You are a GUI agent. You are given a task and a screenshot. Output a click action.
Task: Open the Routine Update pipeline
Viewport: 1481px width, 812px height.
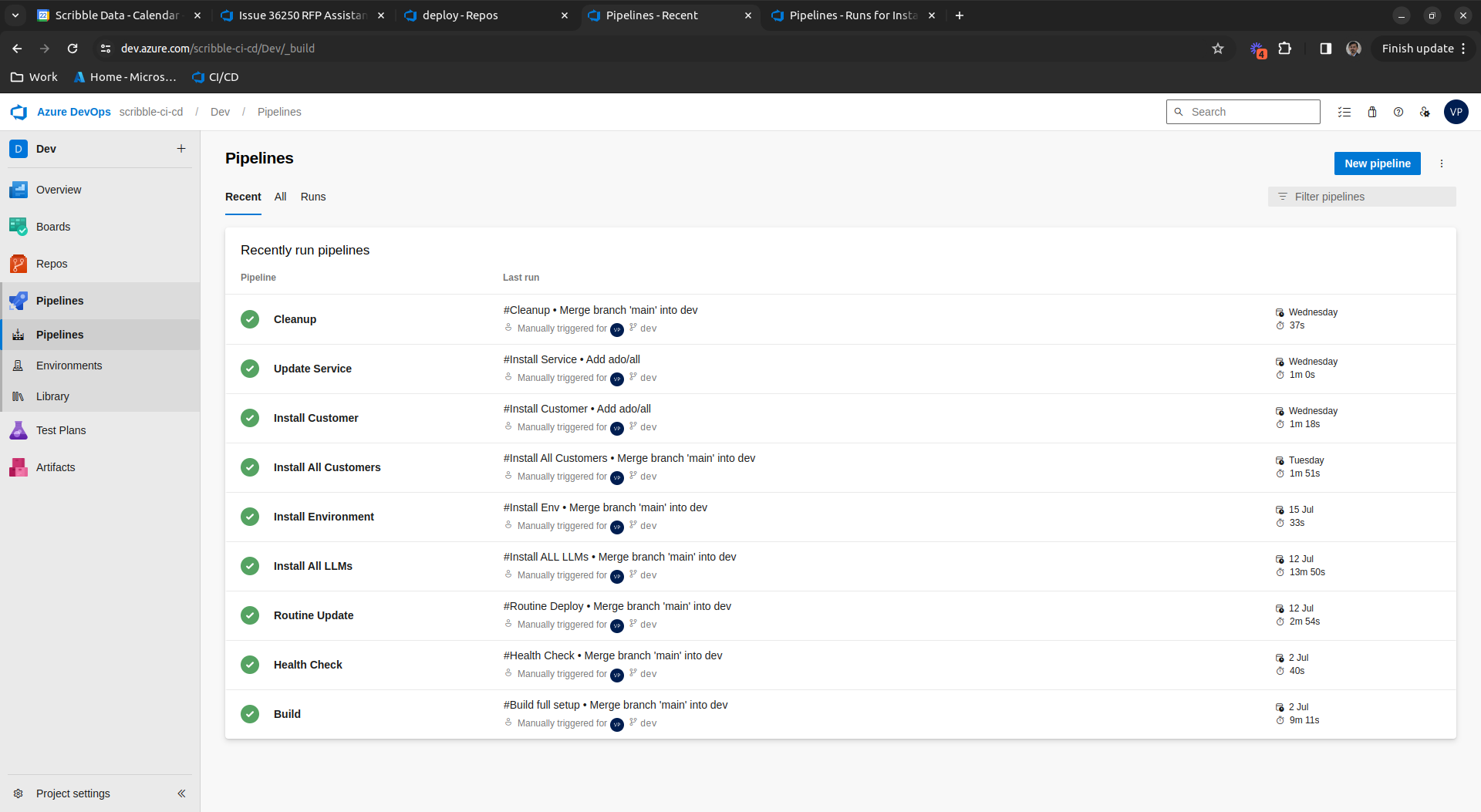[314, 615]
